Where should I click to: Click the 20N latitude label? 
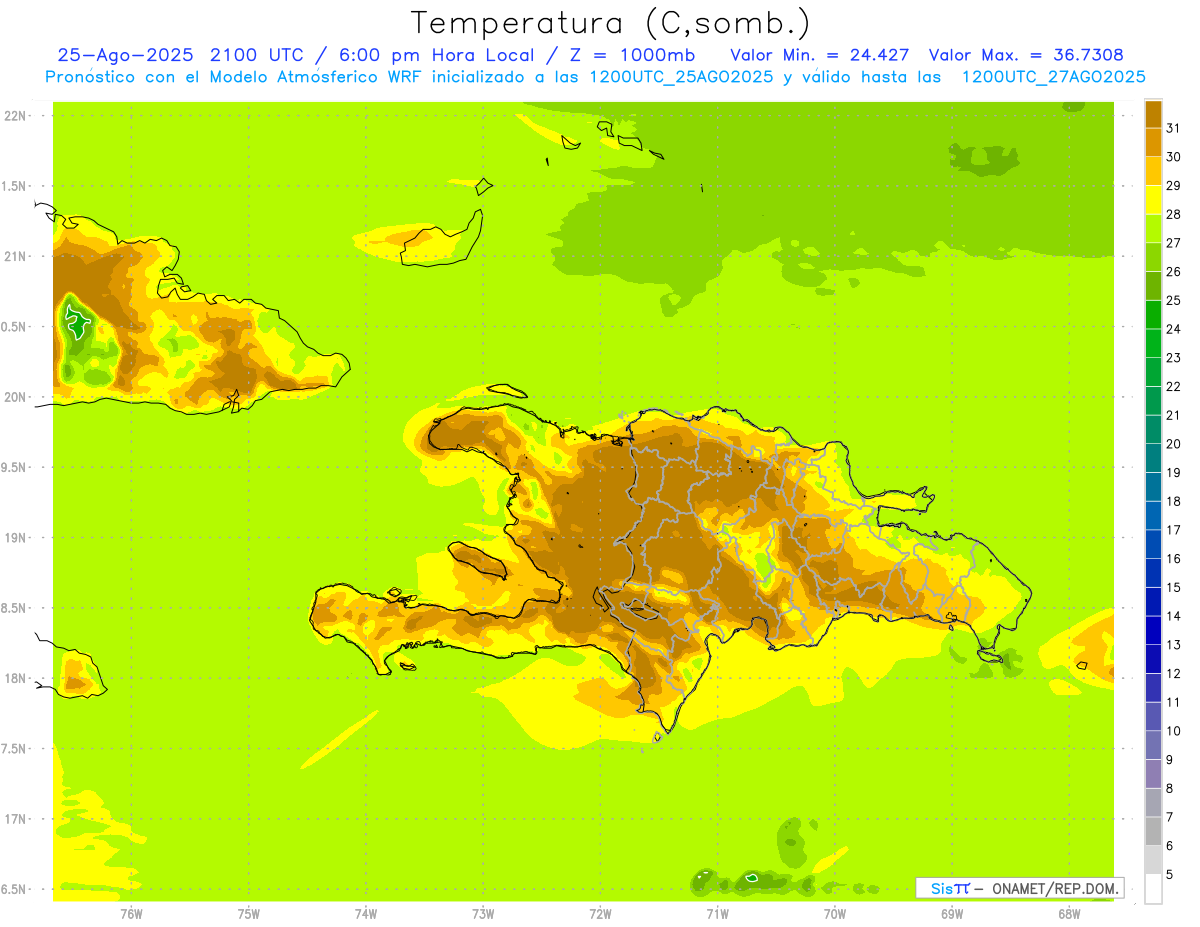[x=16, y=397]
